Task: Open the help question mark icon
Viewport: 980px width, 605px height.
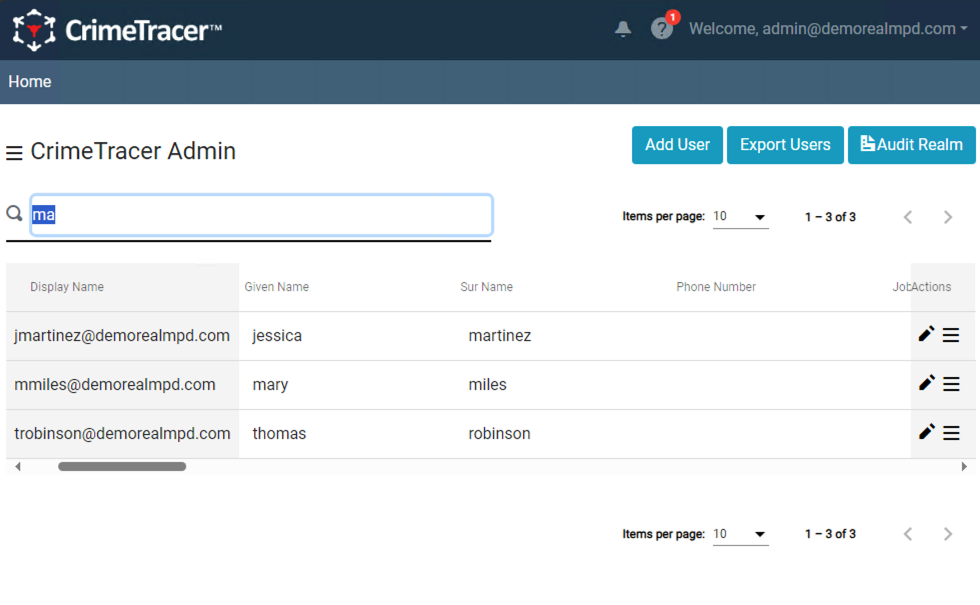Action: pyautogui.click(x=661, y=29)
